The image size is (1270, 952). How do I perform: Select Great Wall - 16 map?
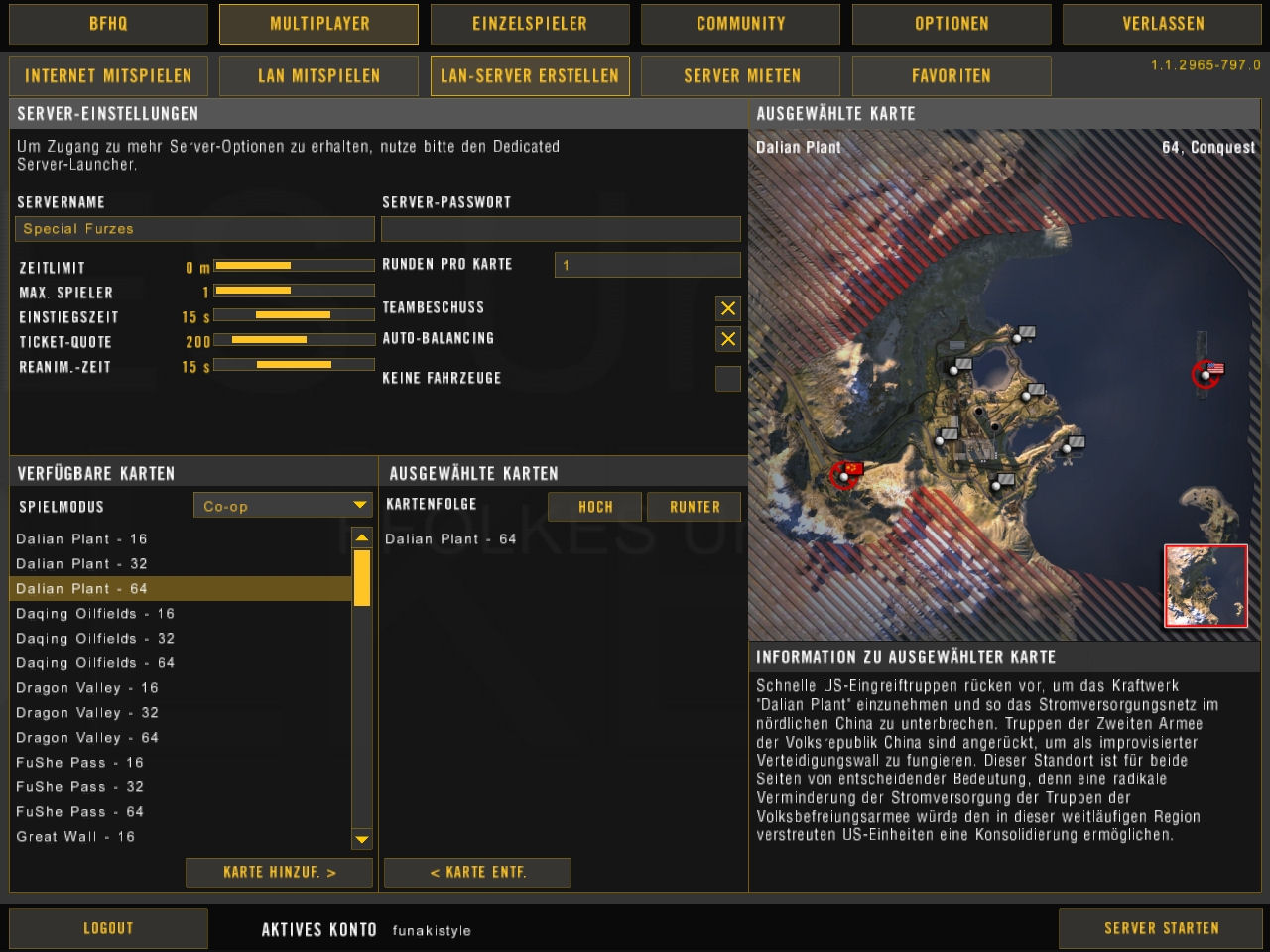pos(181,837)
